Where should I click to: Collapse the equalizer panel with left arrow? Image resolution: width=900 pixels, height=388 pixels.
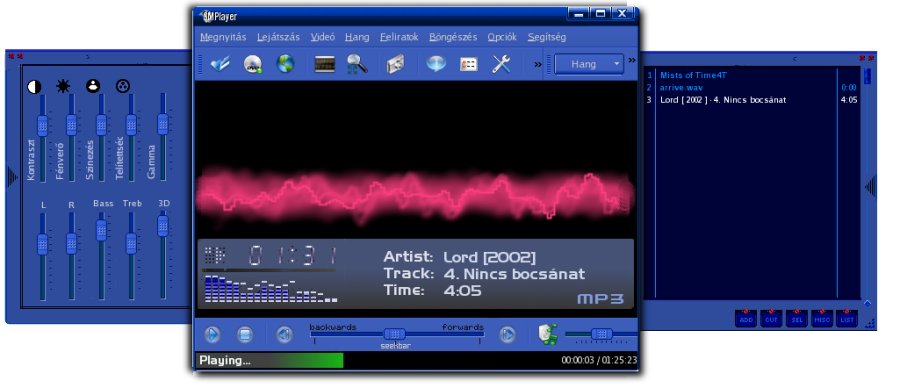(12, 177)
